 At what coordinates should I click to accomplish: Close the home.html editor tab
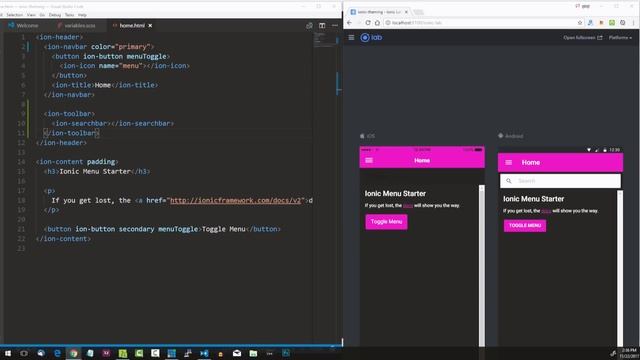pyautogui.click(x=150, y=25)
